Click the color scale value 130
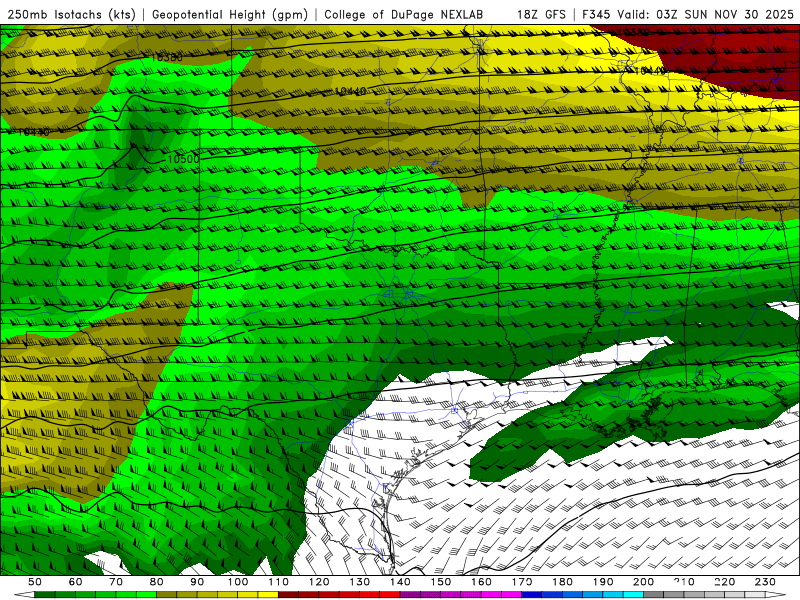 point(360,582)
